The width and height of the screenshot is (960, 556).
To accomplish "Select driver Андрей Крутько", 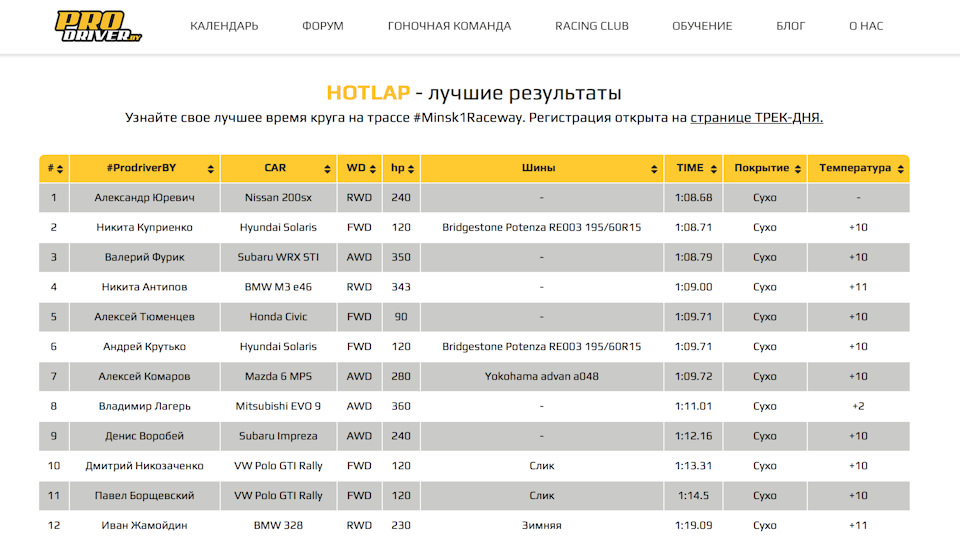I will (144, 347).
